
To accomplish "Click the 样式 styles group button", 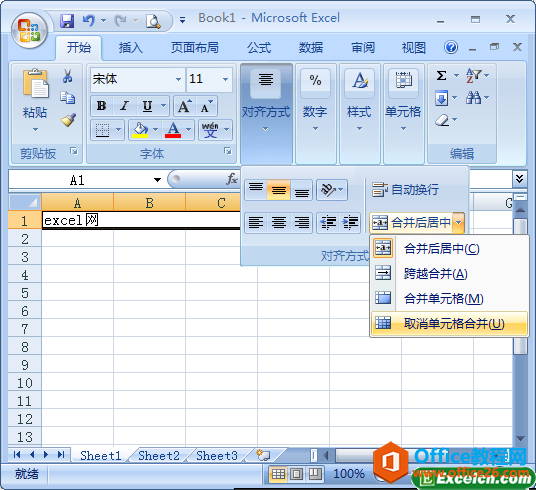I will (359, 113).
